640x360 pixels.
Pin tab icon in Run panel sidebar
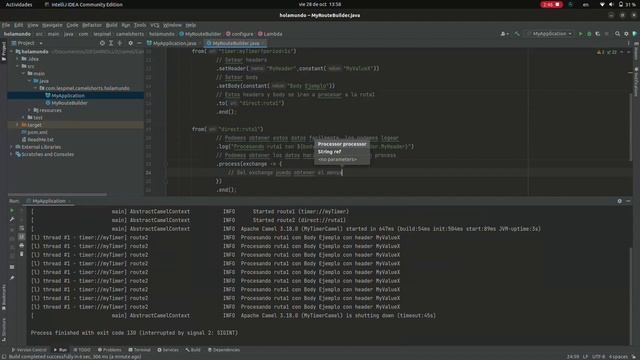(12, 278)
